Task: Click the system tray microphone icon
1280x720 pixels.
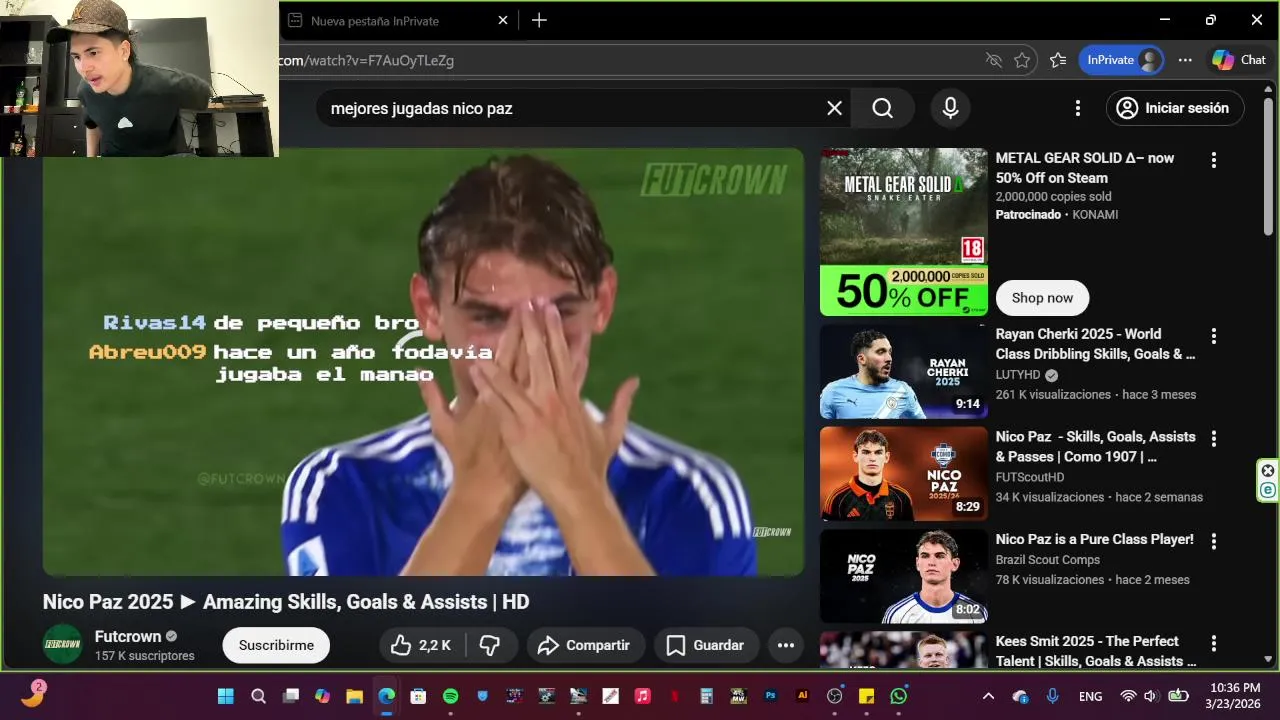Action: point(1052,696)
